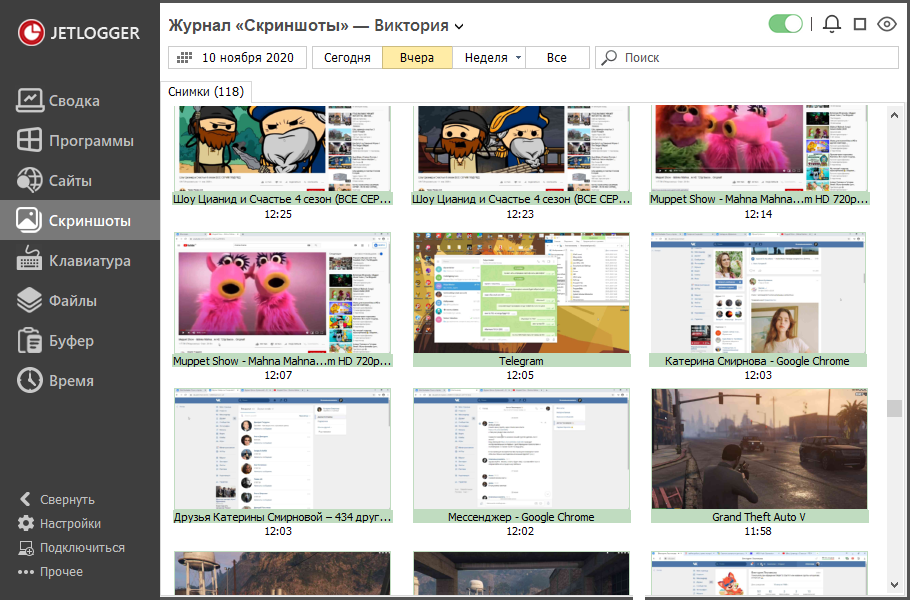
Task: Open the Сайты globe icon
Action: (x=30, y=181)
